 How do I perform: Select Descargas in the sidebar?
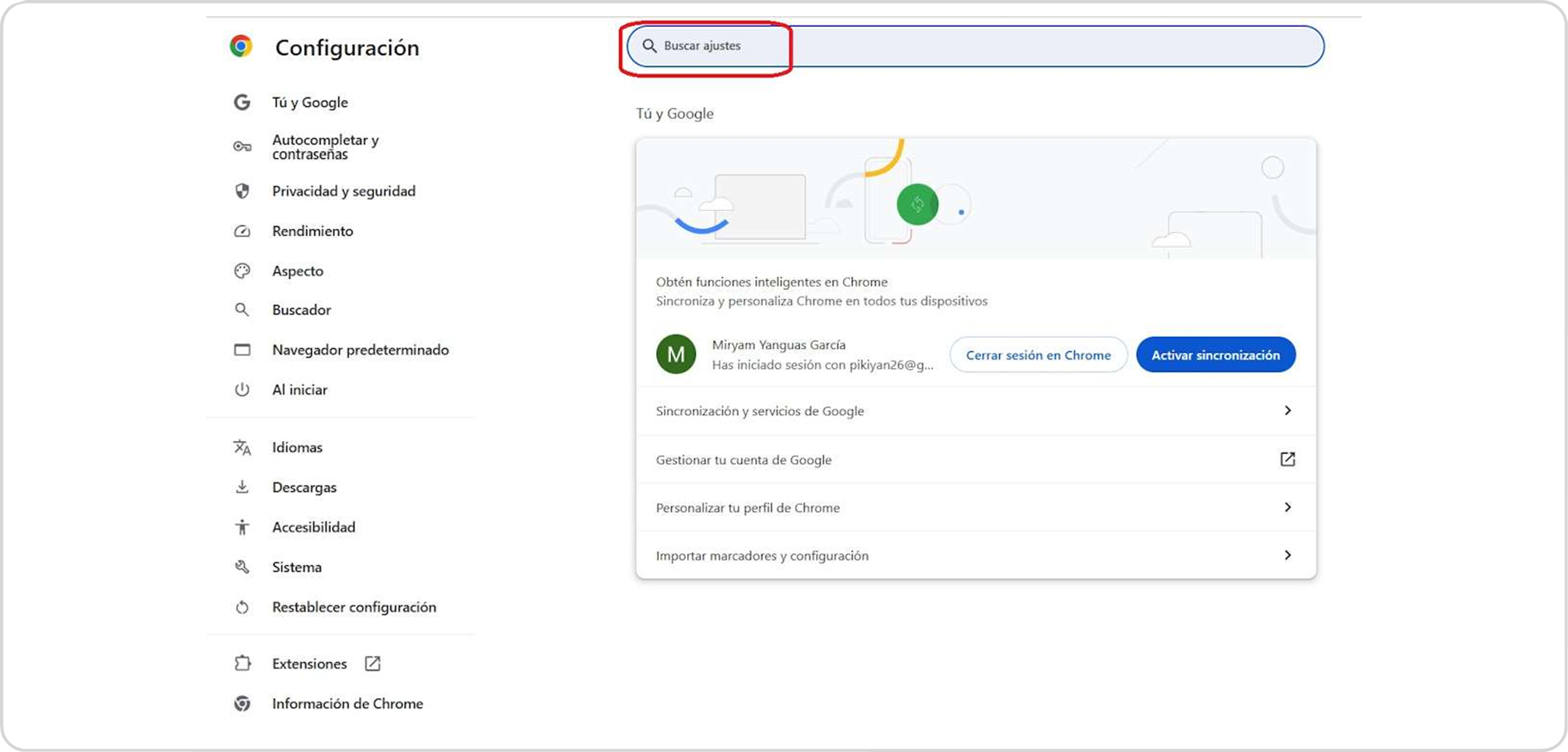click(304, 487)
